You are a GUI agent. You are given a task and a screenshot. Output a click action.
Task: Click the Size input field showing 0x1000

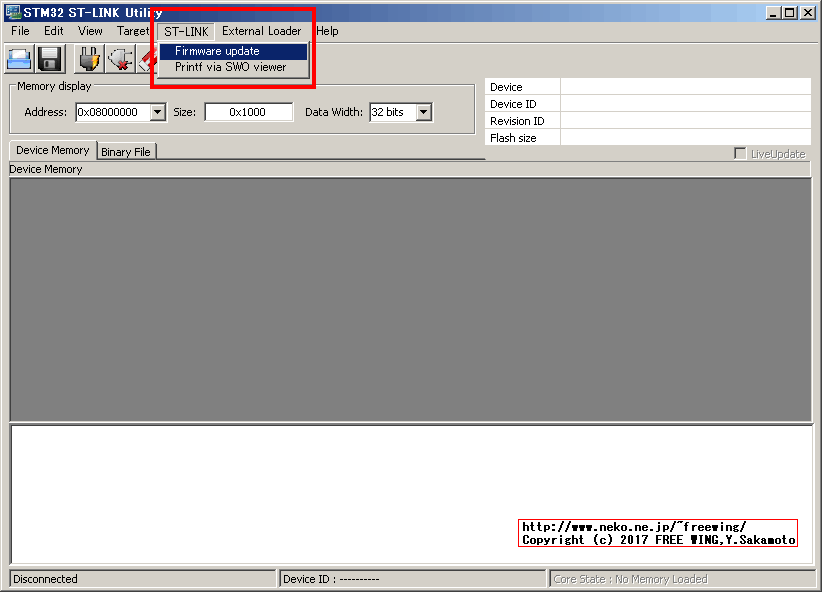pos(248,112)
